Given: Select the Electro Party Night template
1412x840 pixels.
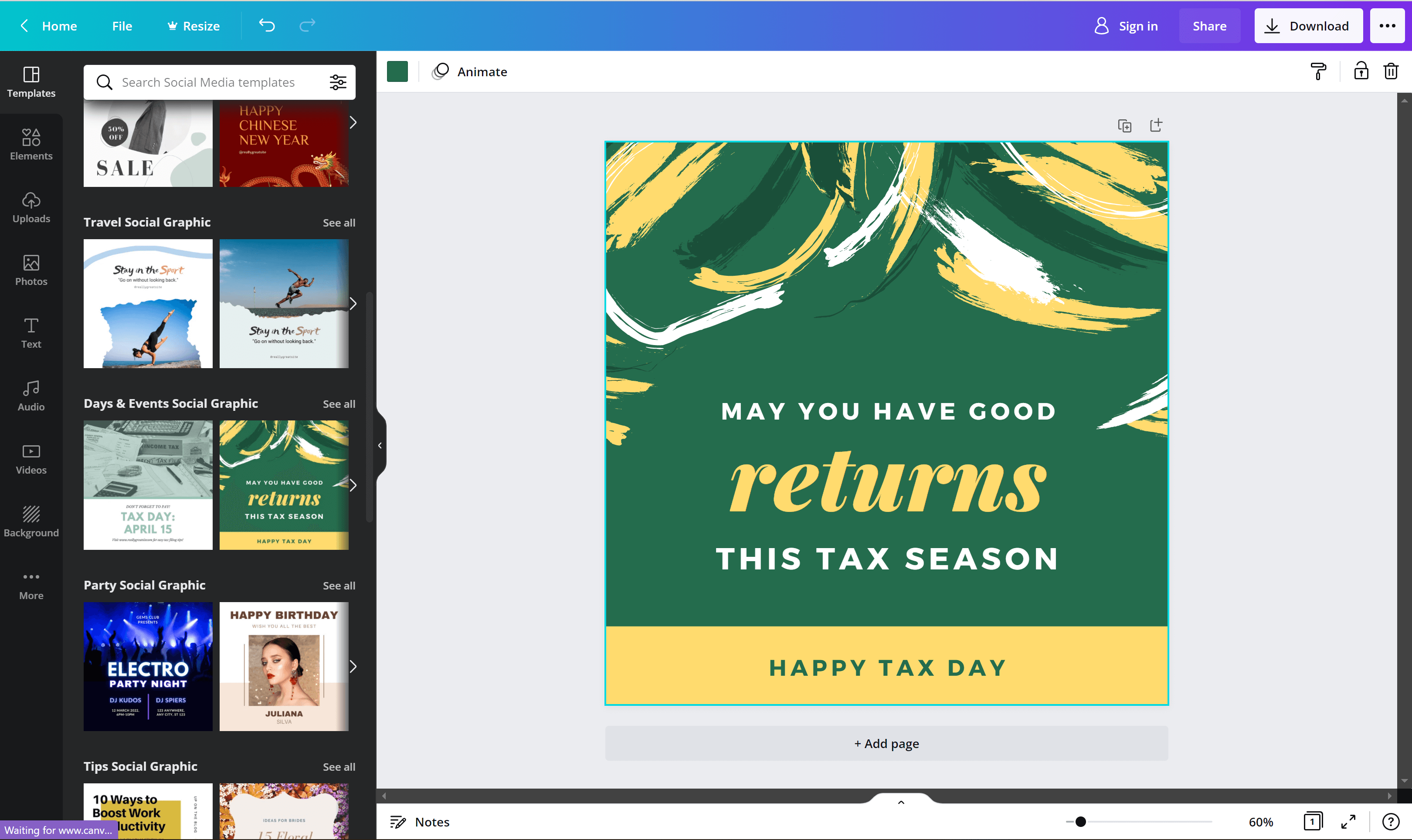Looking at the screenshot, I should (x=148, y=667).
